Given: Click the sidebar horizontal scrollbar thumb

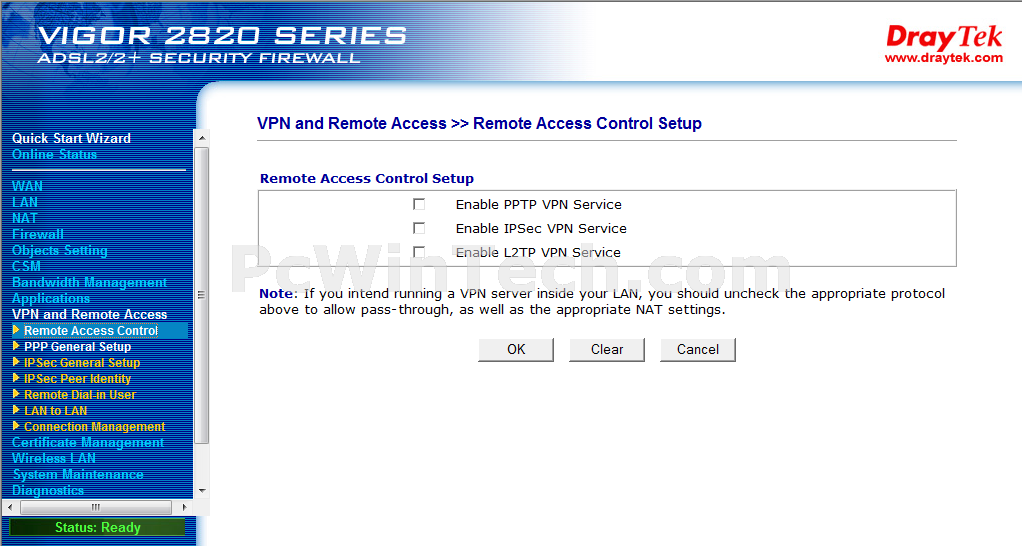Looking at the screenshot, I should (96, 507).
